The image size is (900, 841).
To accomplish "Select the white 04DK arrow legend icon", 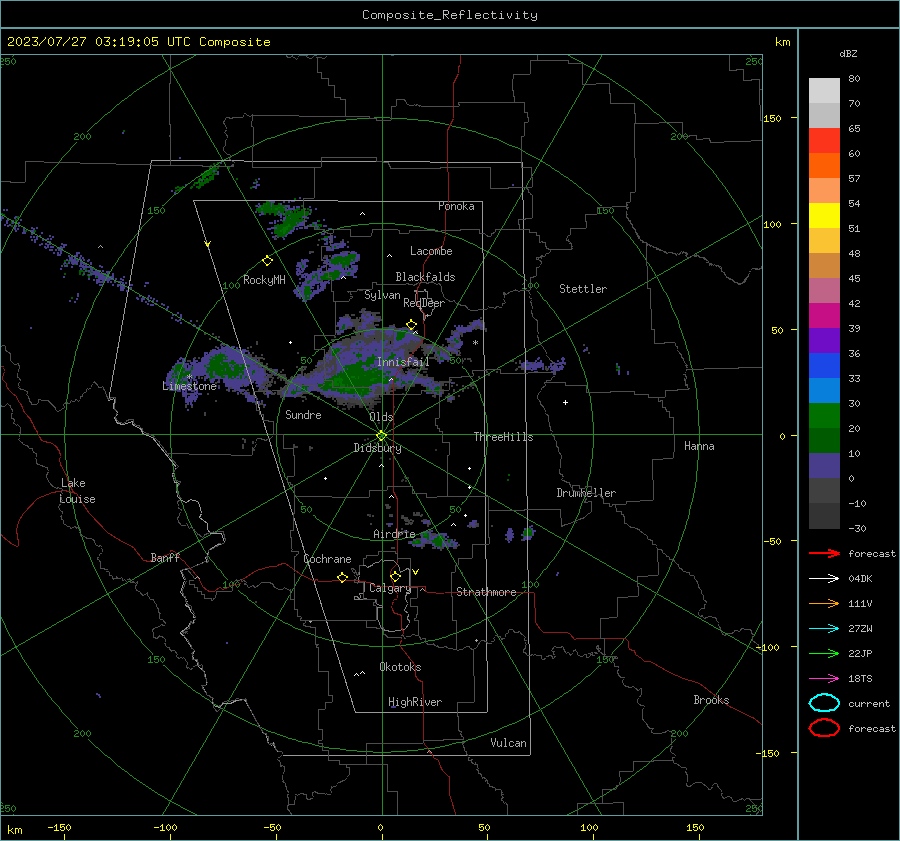I will tap(824, 578).
